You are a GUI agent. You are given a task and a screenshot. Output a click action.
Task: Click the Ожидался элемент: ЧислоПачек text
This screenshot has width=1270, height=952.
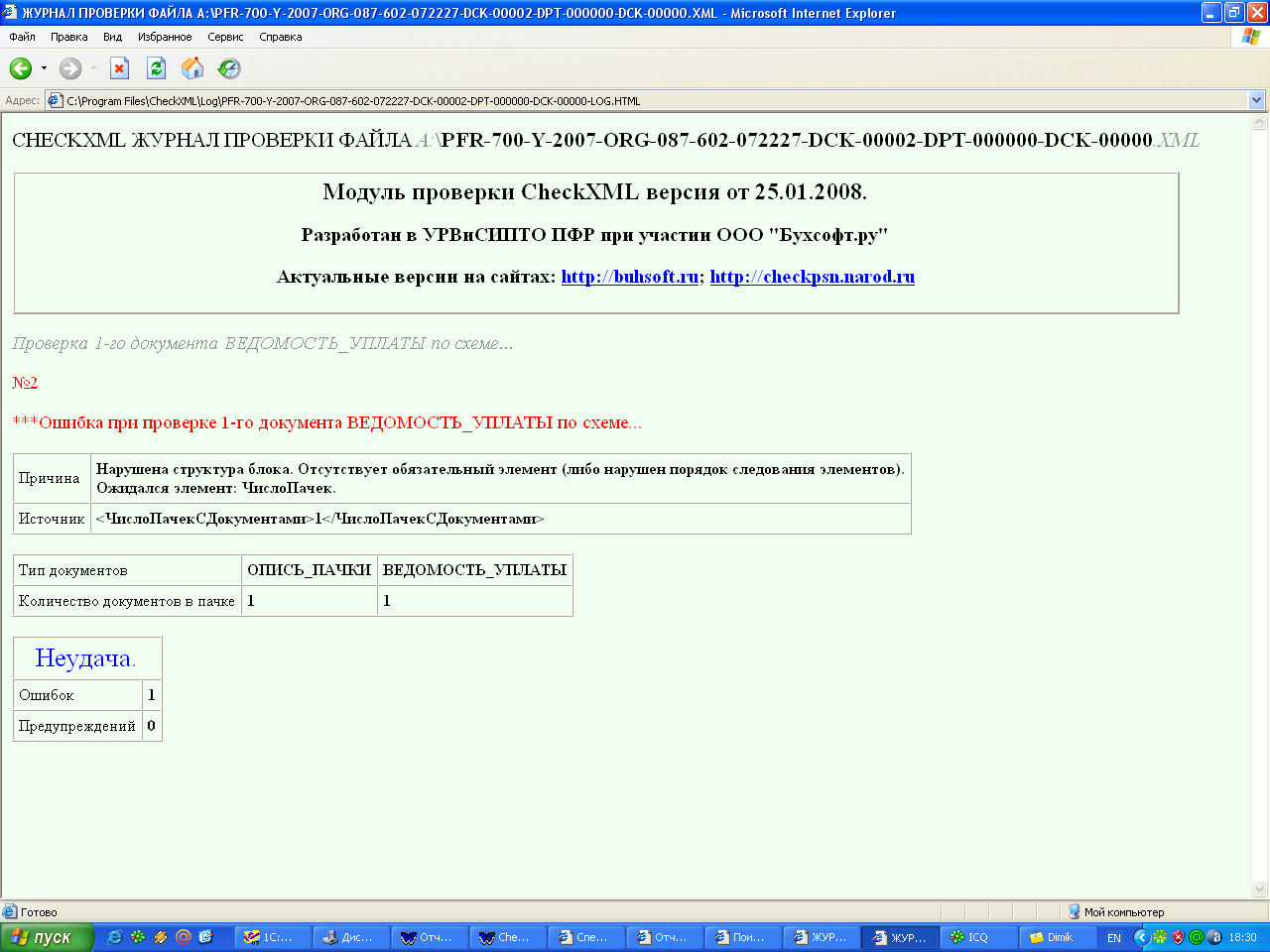(216, 488)
